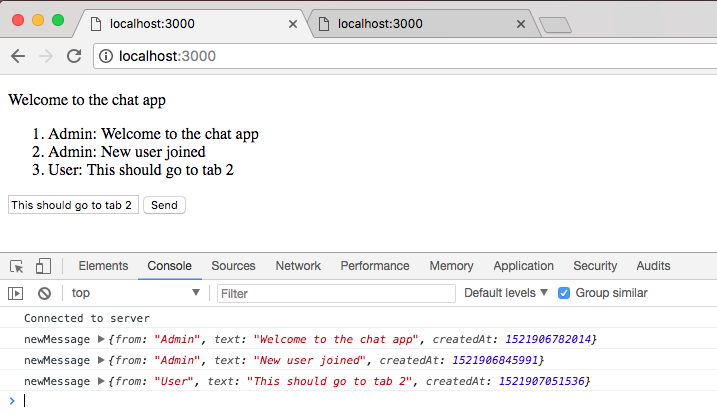This screenshot has width=717, height=420.
Task: Clear the console with the ban icon
Action: [x=44, y=293]
